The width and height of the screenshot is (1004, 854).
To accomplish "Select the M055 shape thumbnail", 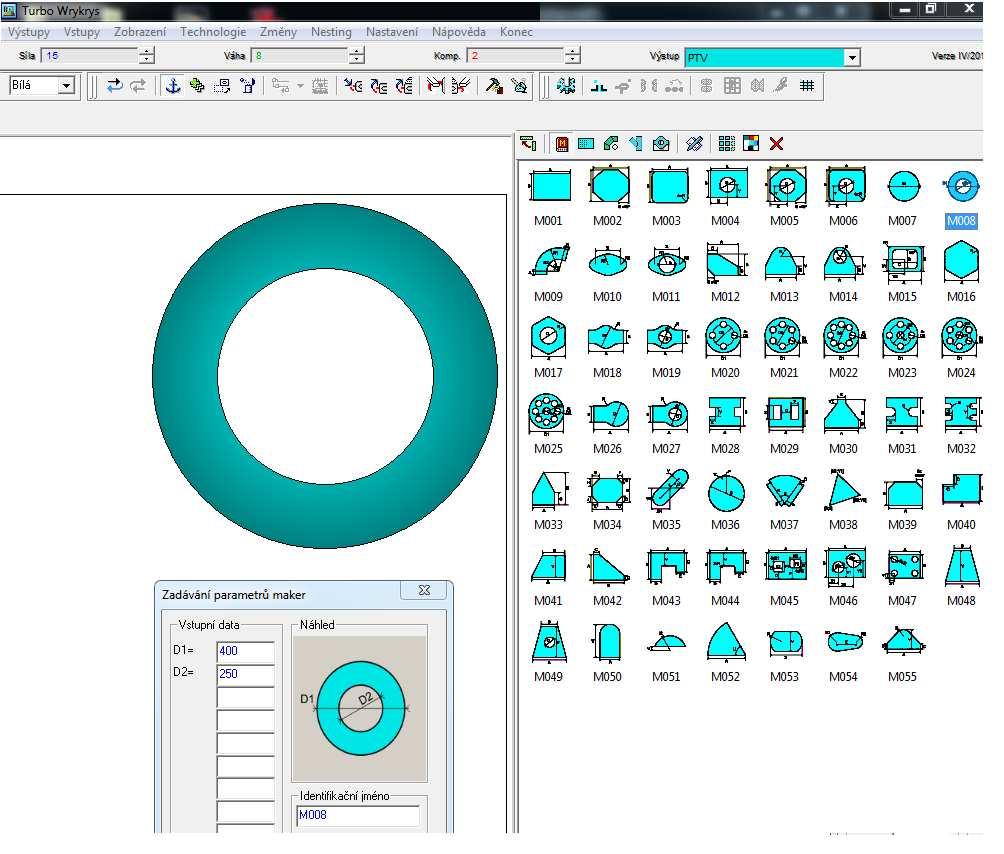I will coord(903,641).
